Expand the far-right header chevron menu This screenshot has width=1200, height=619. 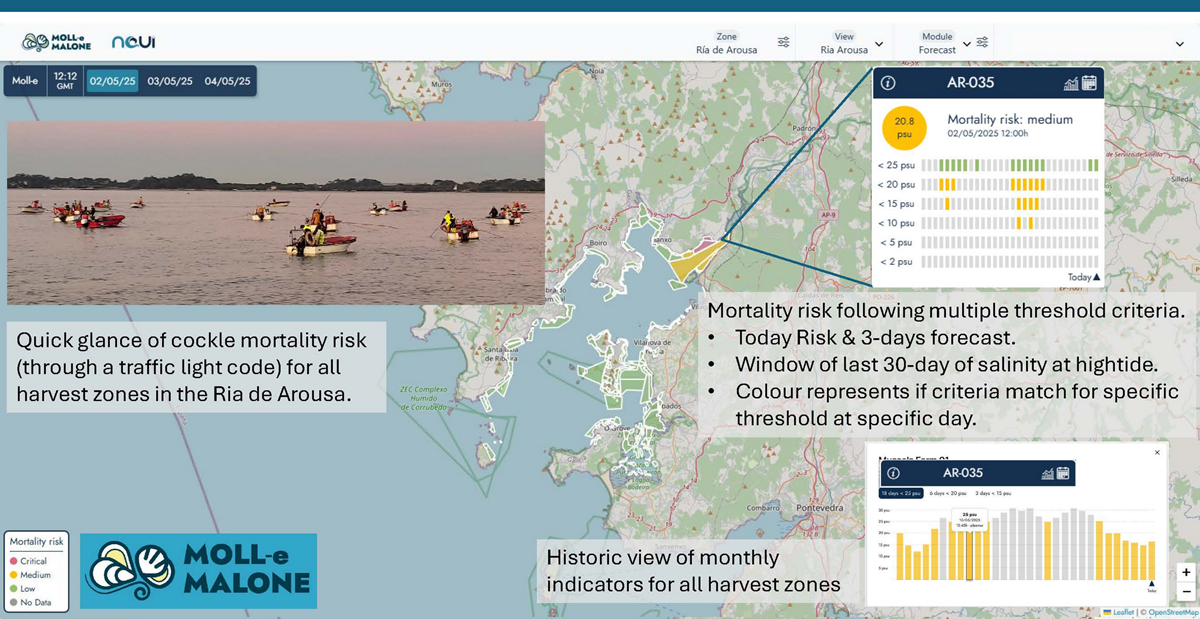click(1180, 44)
